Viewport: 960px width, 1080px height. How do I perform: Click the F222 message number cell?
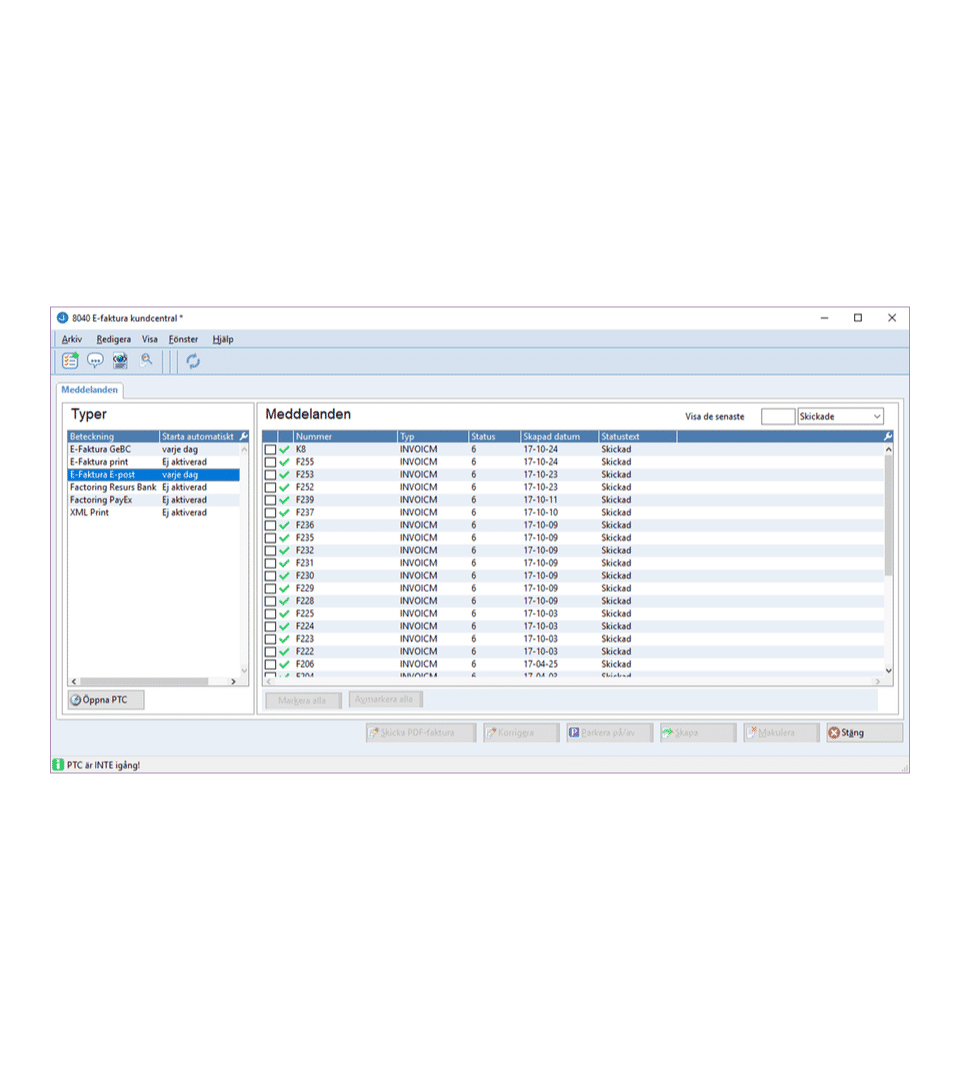(x=305, y=652)
